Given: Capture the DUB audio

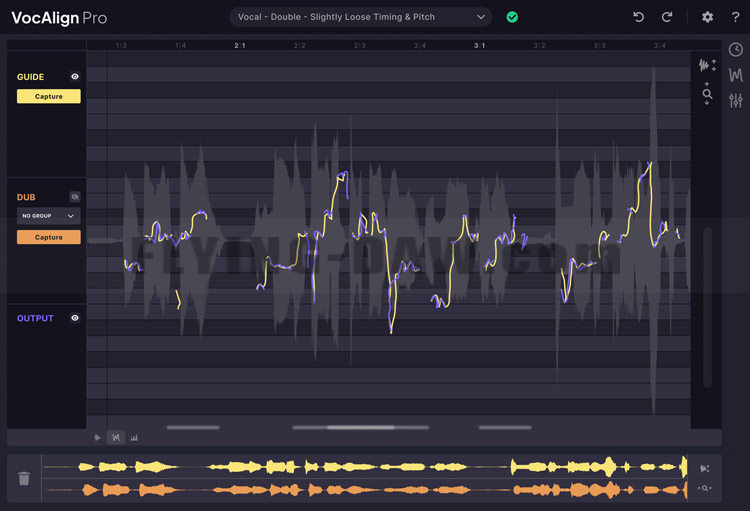Looking at the screenshot, I should (x=49, y=237).
